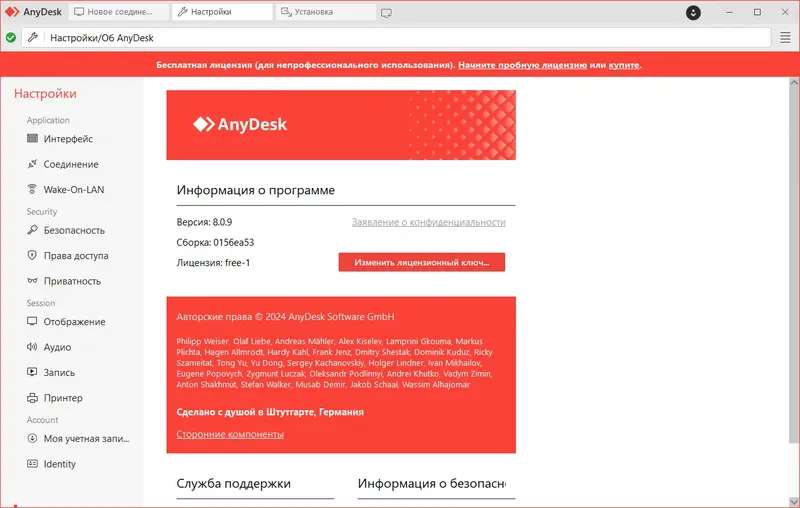Open the Интерфейс settings icon
Image resolution: width=800 pixels, height=508 pixels.
(x=32, y=139)
